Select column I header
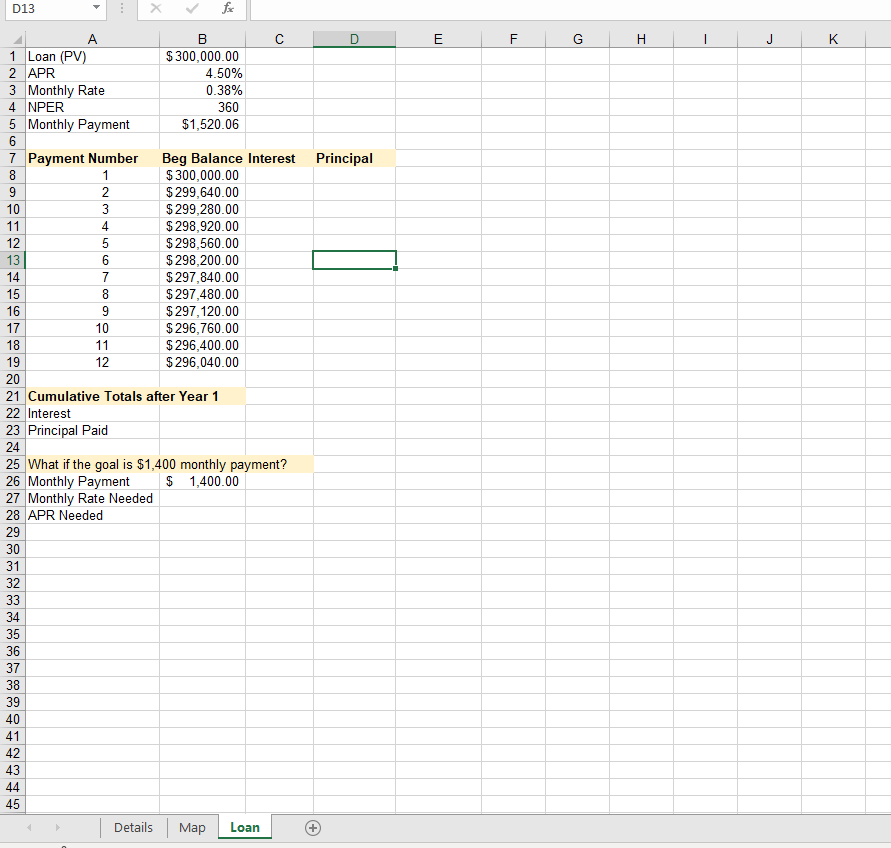The image size is (891, 848). pos(705,39)
